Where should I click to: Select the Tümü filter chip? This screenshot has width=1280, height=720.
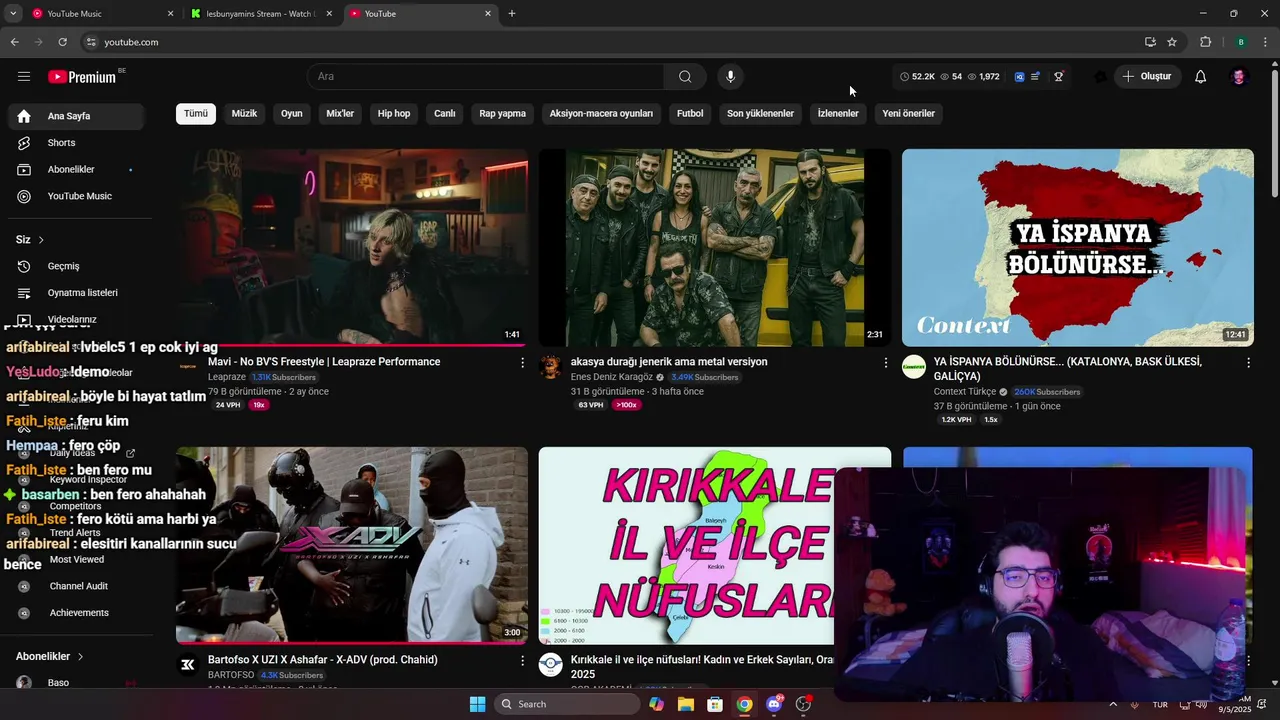[x=196, y=113]
